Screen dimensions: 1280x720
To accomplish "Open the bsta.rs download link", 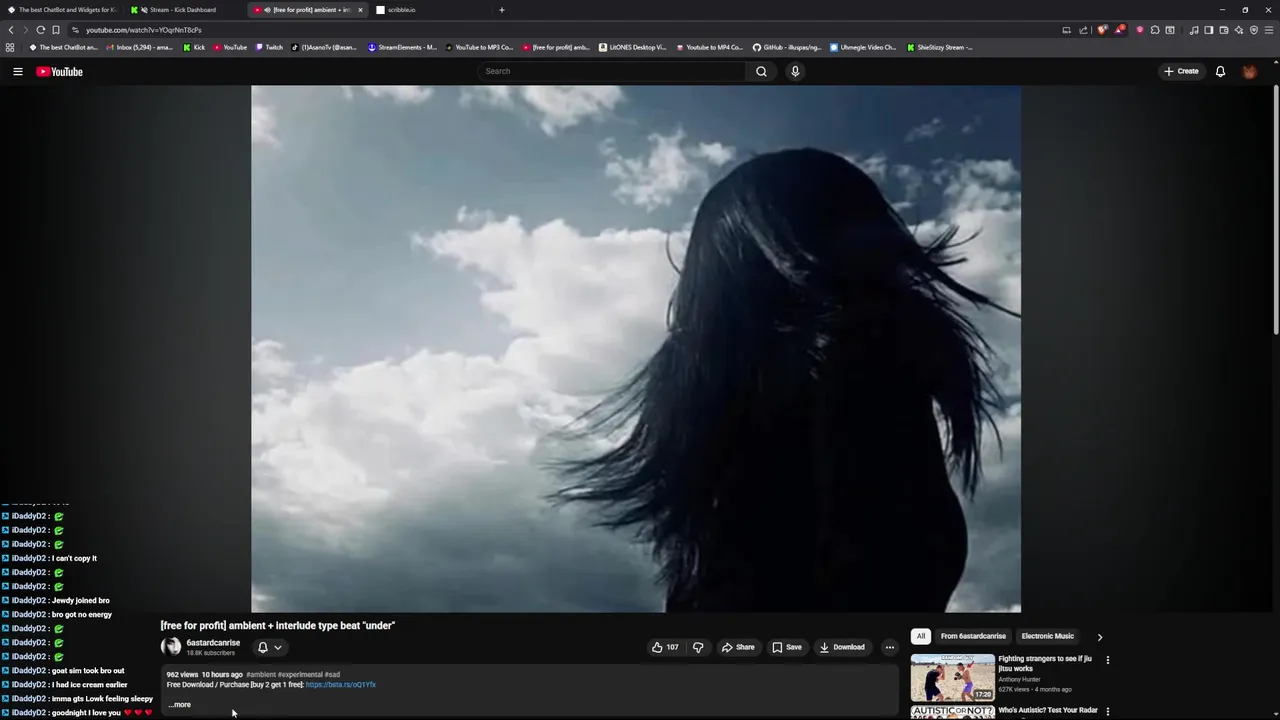I will coord(341,685).
